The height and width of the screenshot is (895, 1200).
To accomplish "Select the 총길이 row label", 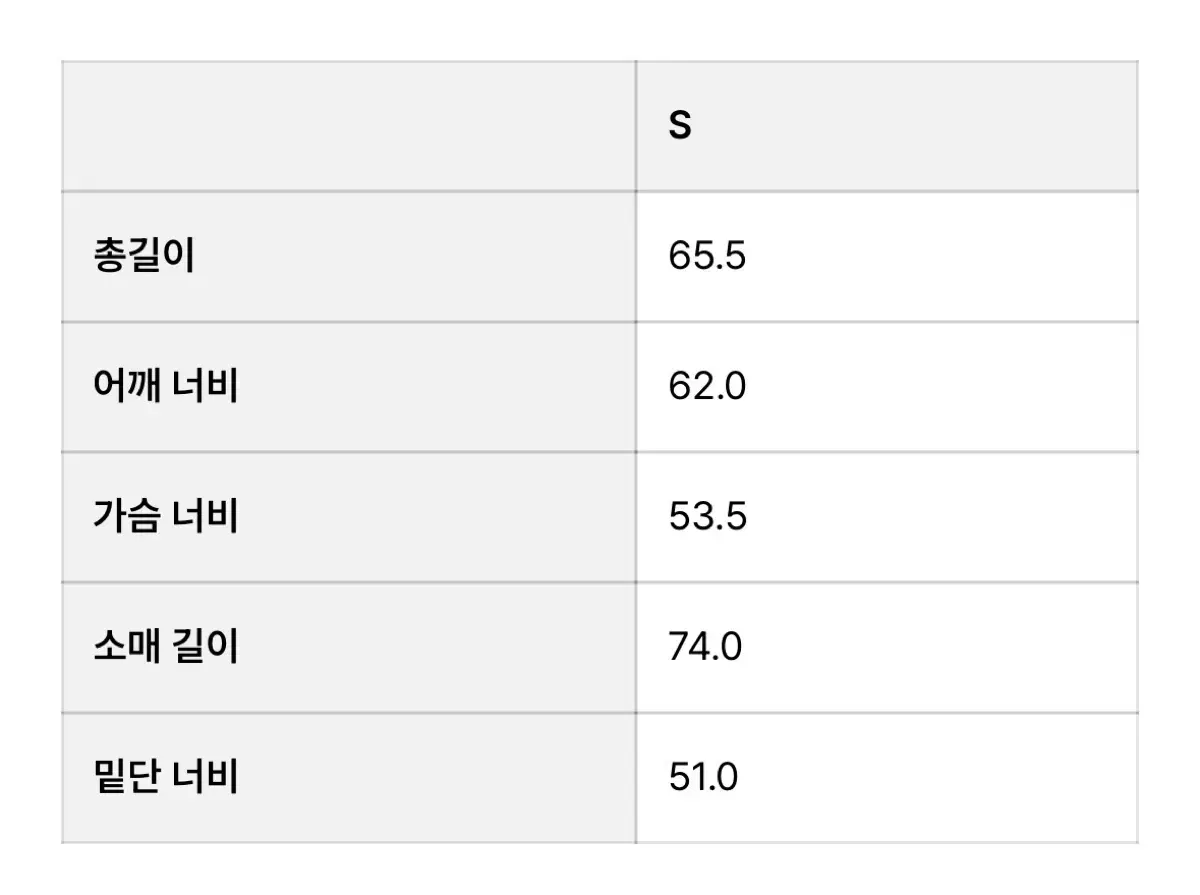I will click(x=144, y=257).
